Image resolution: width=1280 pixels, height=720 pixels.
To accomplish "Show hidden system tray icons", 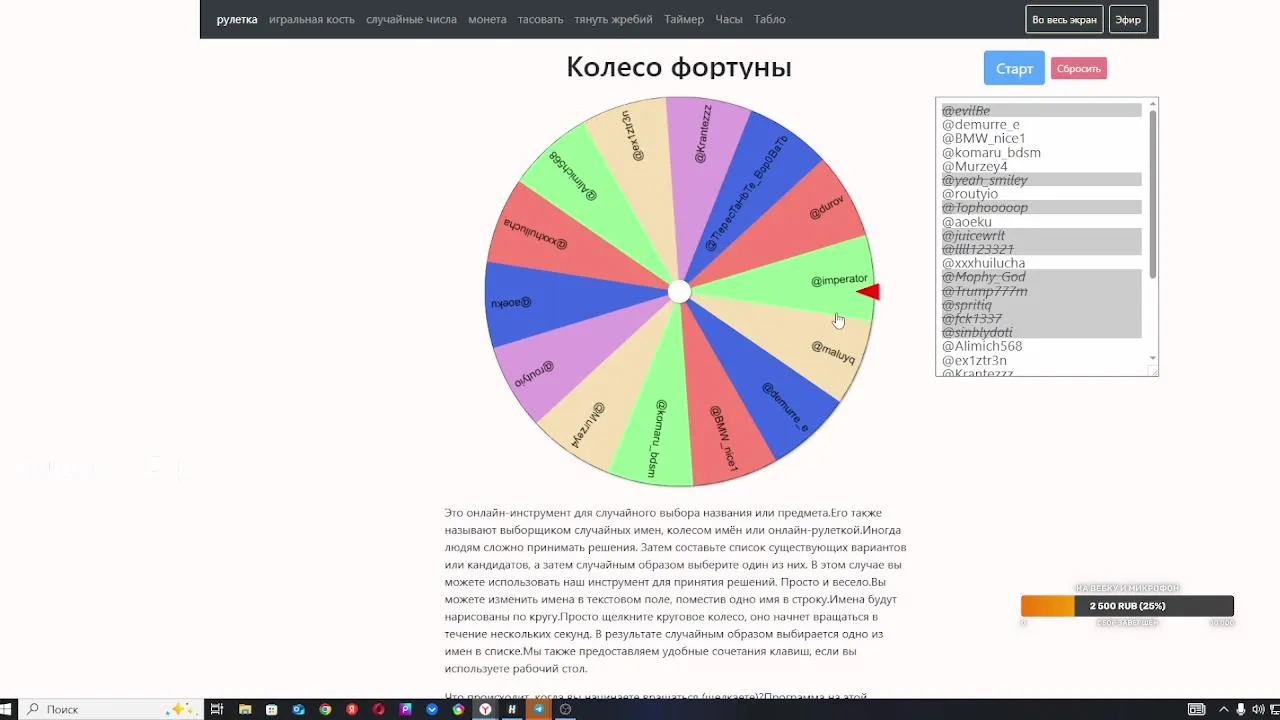I will pyautogui.click(x=1223, y=709).
